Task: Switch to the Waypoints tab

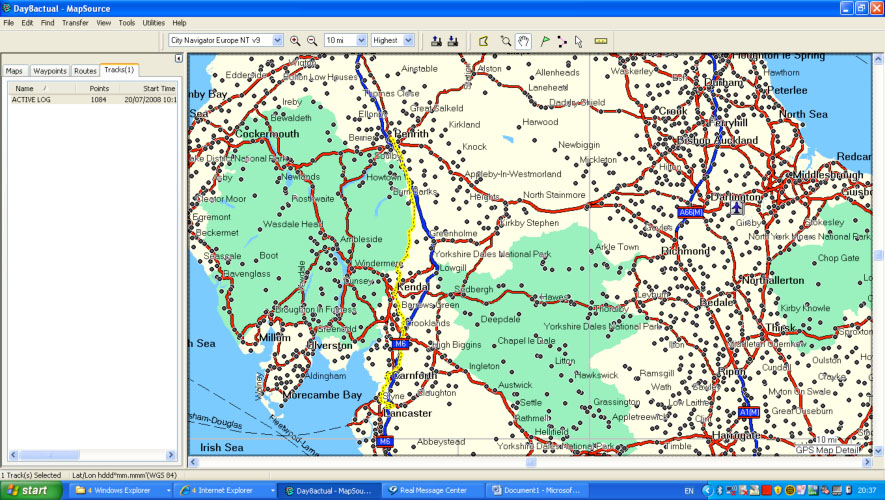Action: pos(50,71)
